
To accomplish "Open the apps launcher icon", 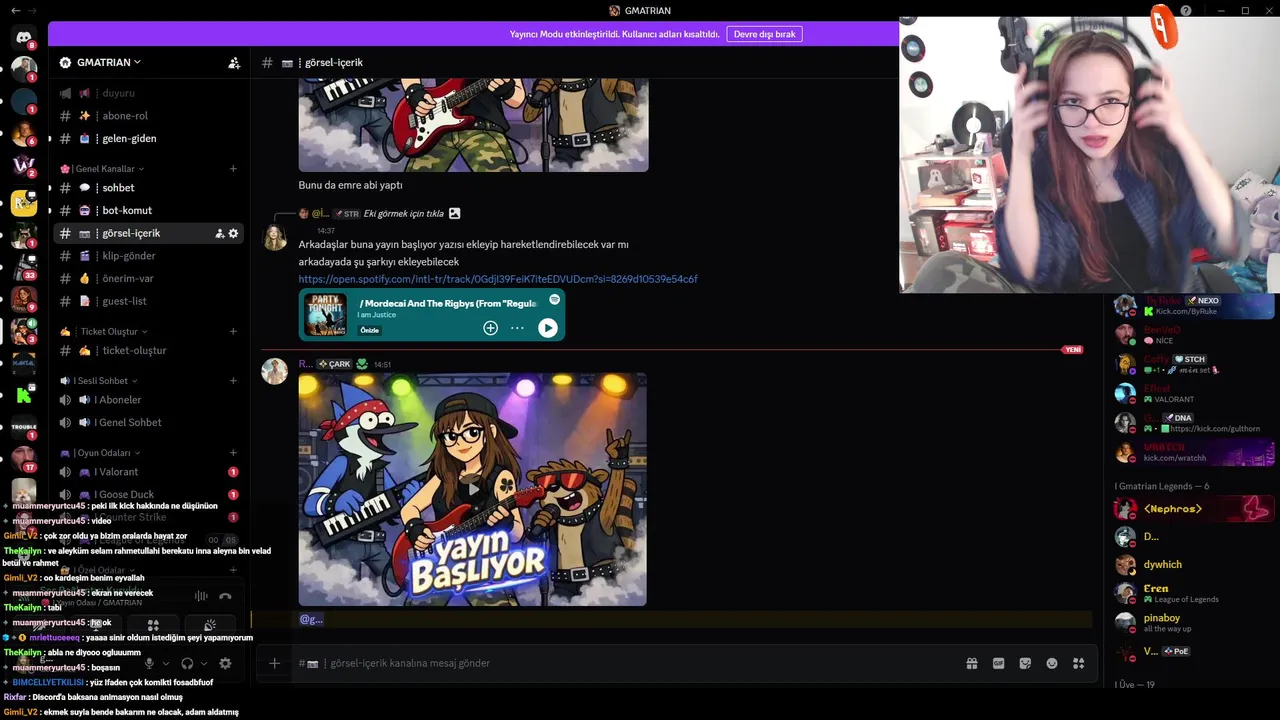I will [x=1078, y=663].
